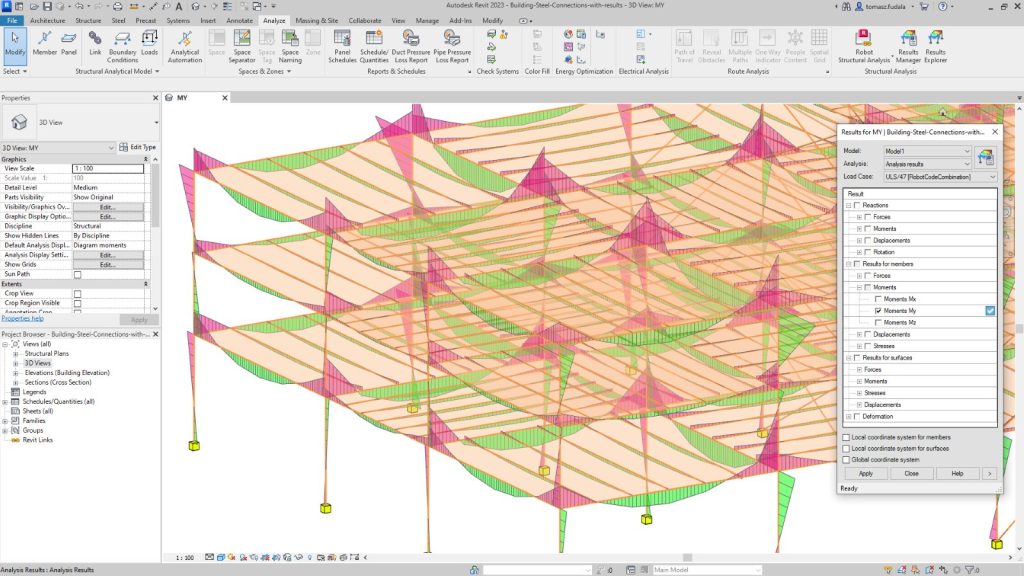The image size is (1024, 576).
Task: Tick the Sun Path checkbox
Action: click(x=78, y=274)
